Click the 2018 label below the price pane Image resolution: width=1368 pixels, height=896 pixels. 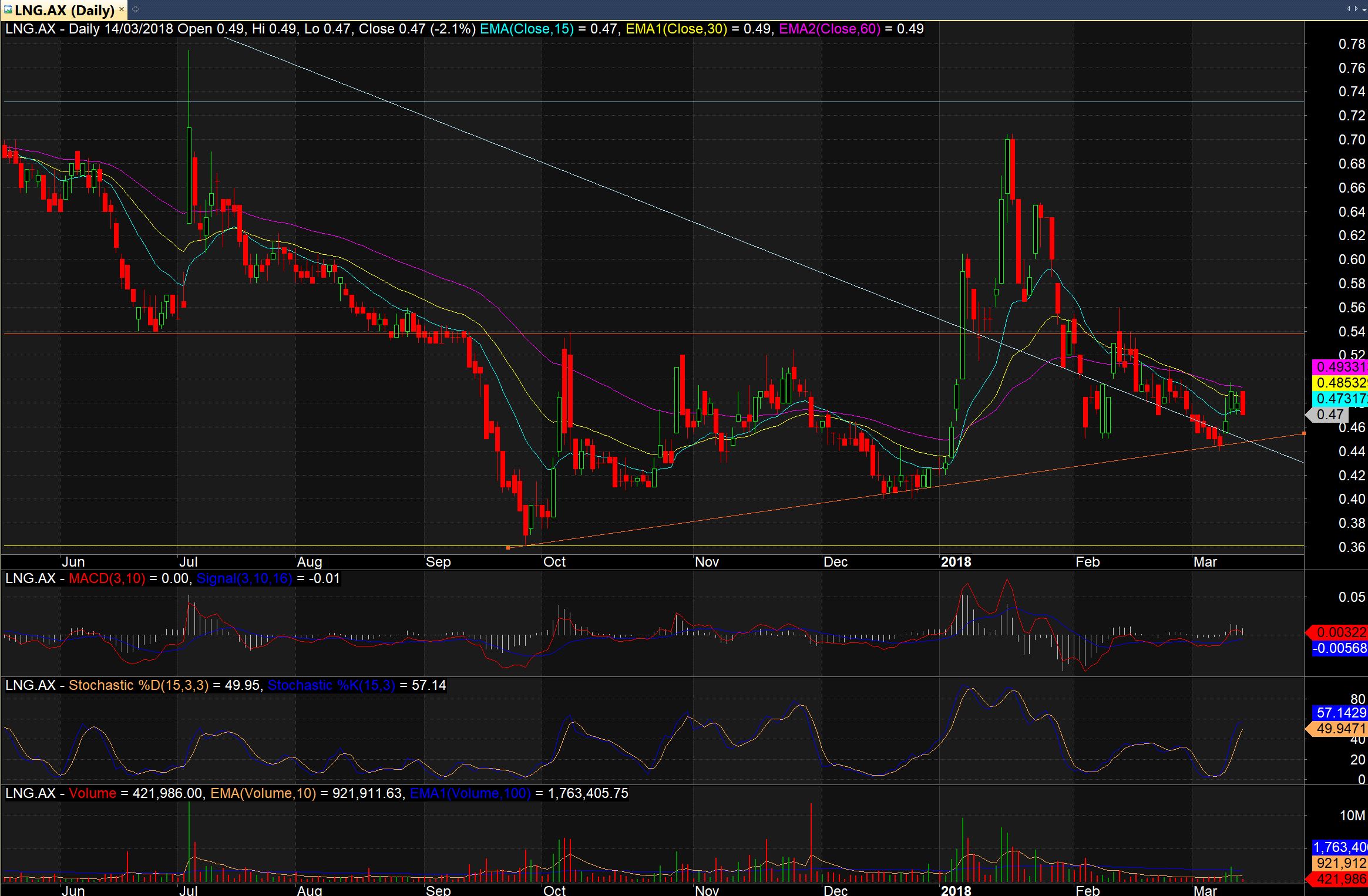pyautogui.click(x=956, y=562)
